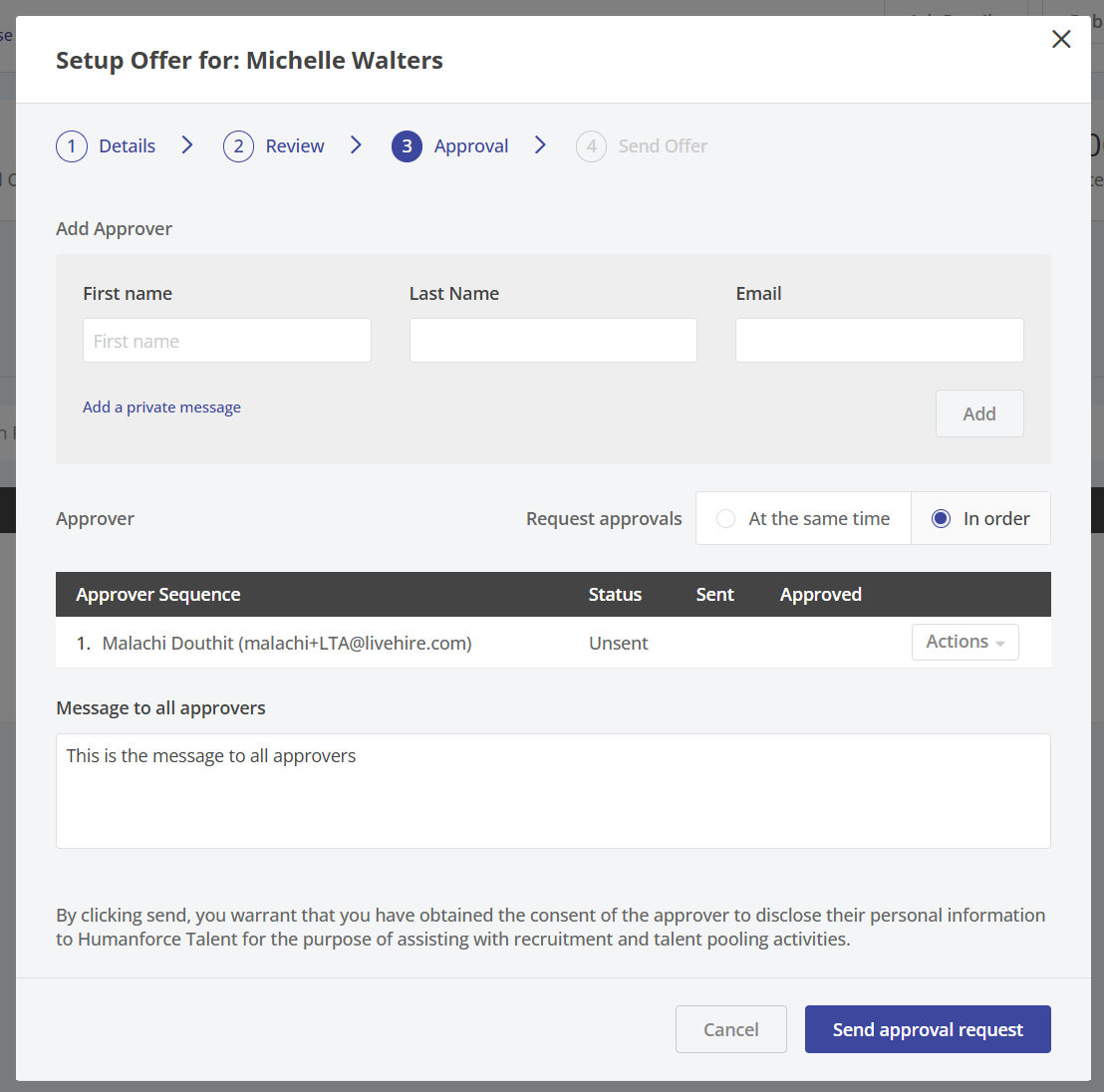Click the chevron arrow after Details
This screenshot has width=1104, height=1092.
[187, 145]
